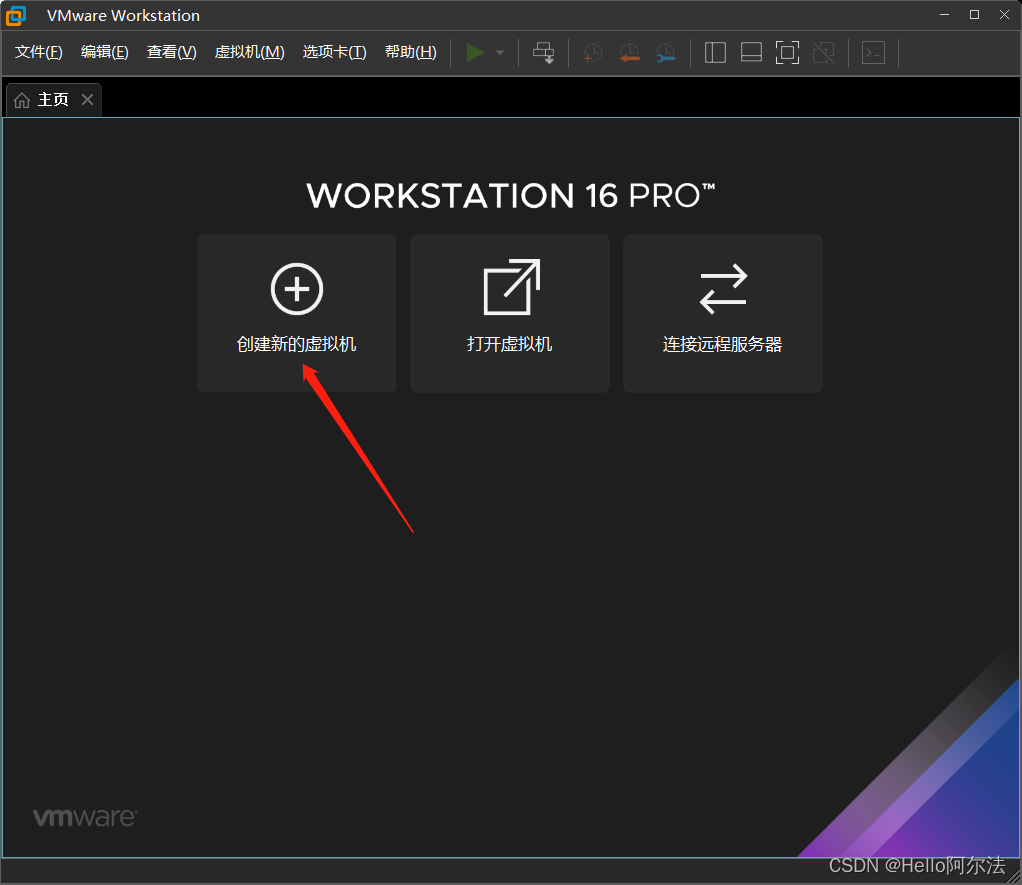Open the snapshot manager wrench icon
Image resolution: width=1022 pixels, height=885 pixels.
pyautogui.click(x=665, y=53)
